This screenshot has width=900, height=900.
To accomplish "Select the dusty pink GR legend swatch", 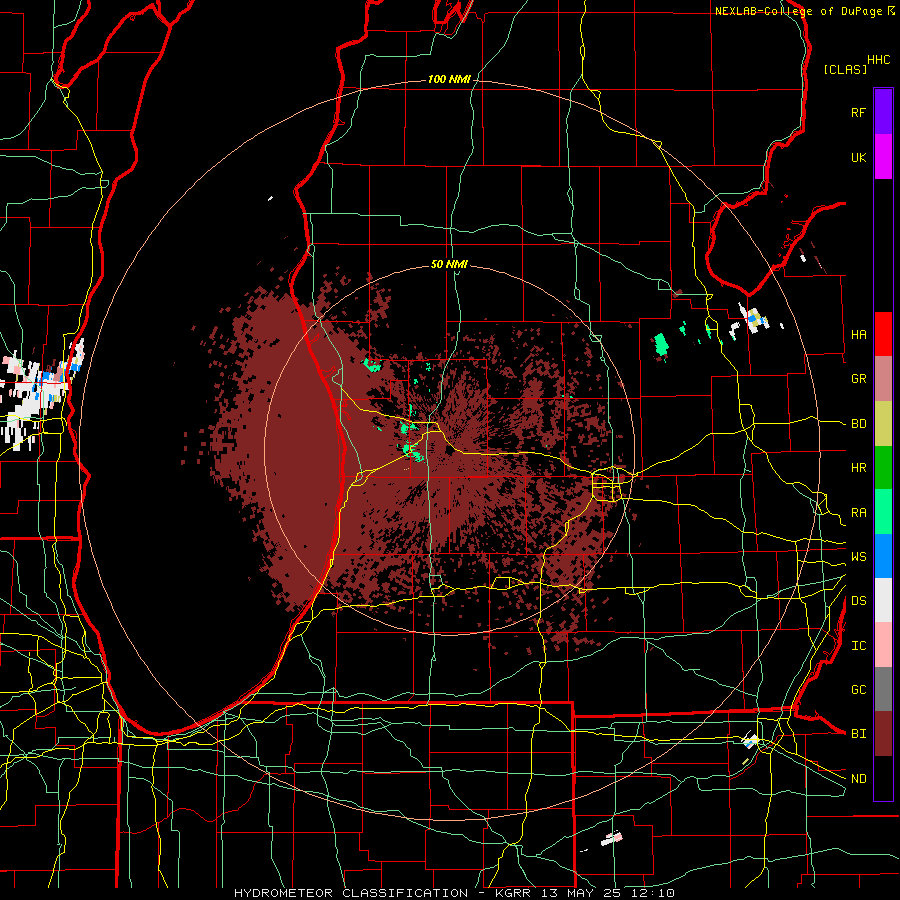I will coord(883,379).
